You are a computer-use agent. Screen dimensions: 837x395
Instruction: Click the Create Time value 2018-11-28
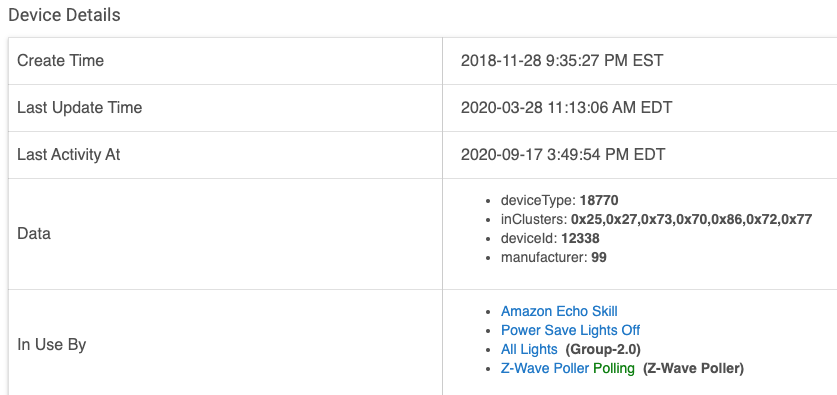562,60
